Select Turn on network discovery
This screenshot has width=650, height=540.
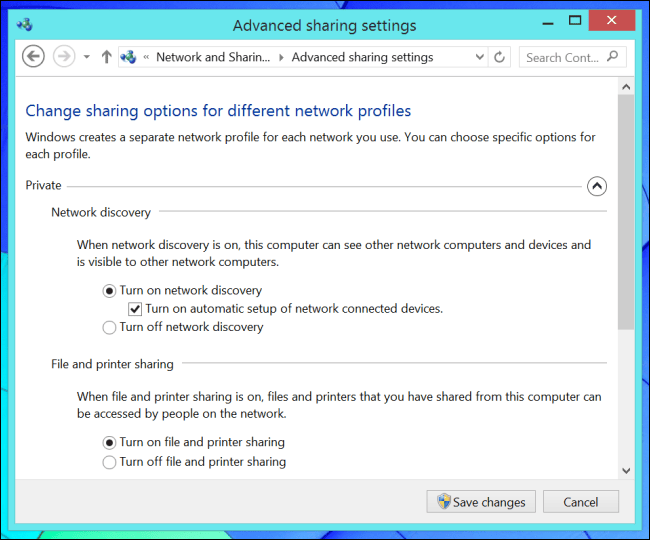[x=110, y=291]
